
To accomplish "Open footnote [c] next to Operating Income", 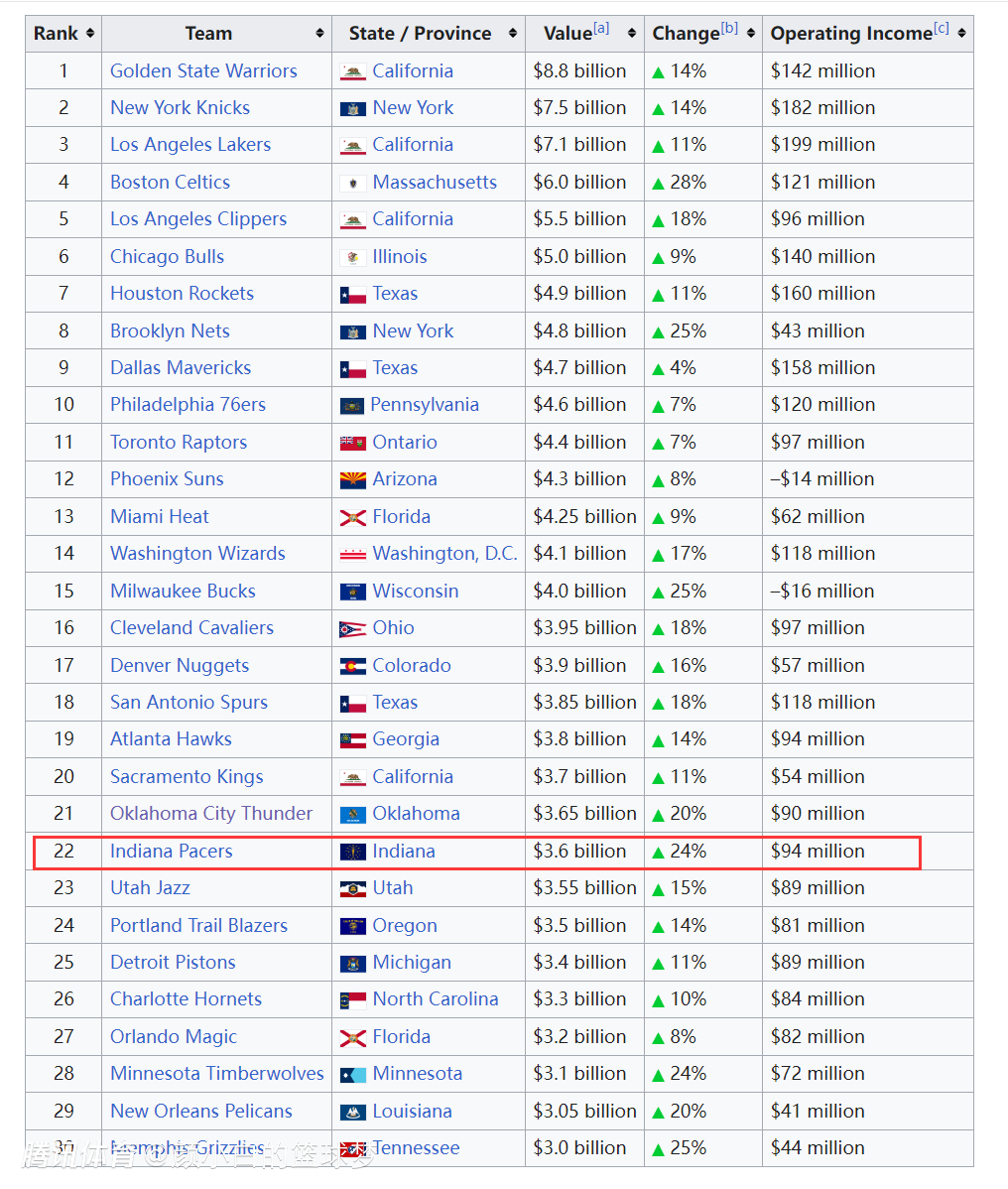I will pos(941,29).
